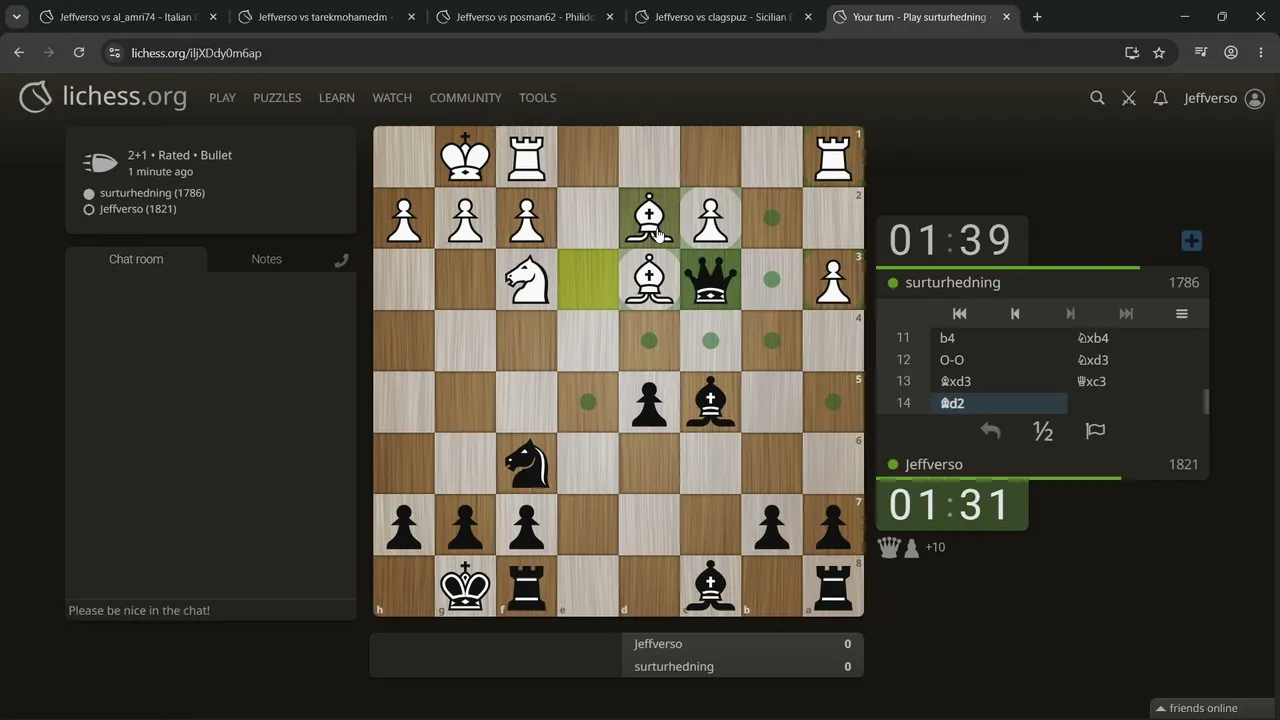
Task: Open surturhedning's name above move list
Action: [x=952, y=283]
